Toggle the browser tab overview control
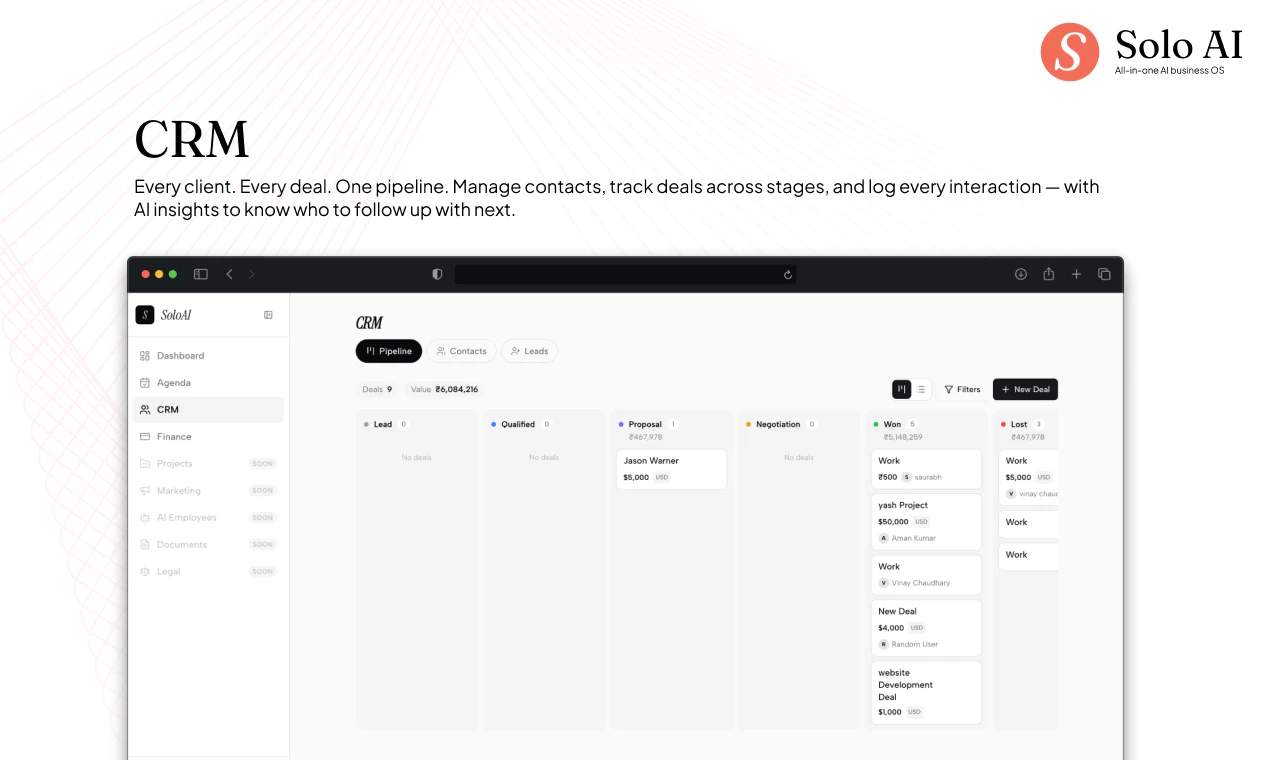Image resolution: width=1270 pixels, height=760 pixels. pos(1104,274)
